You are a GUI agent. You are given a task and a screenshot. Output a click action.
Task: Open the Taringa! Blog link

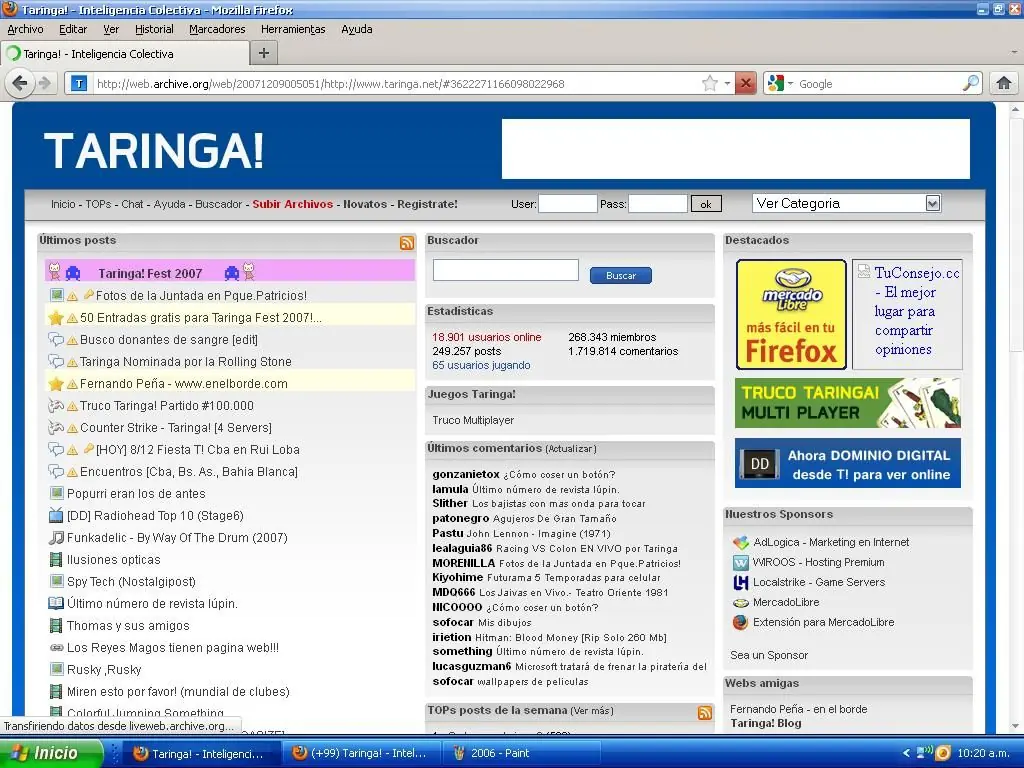765,723
